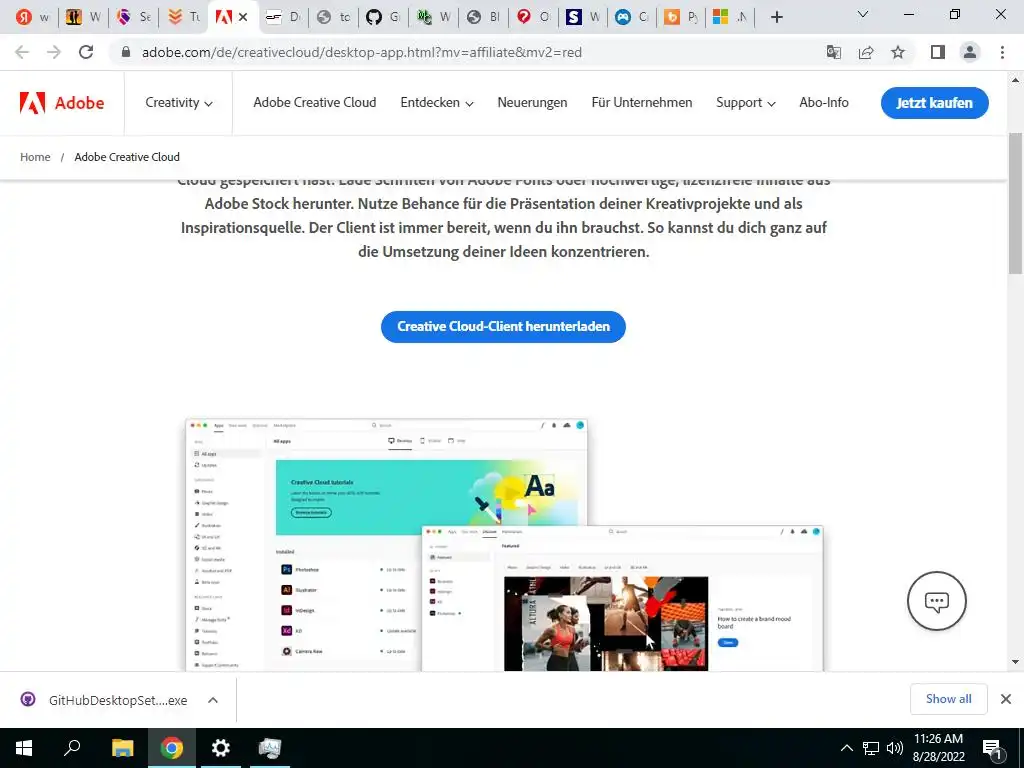
Task: Open the clock showing 11:26 AM
Action: [938, 748]
